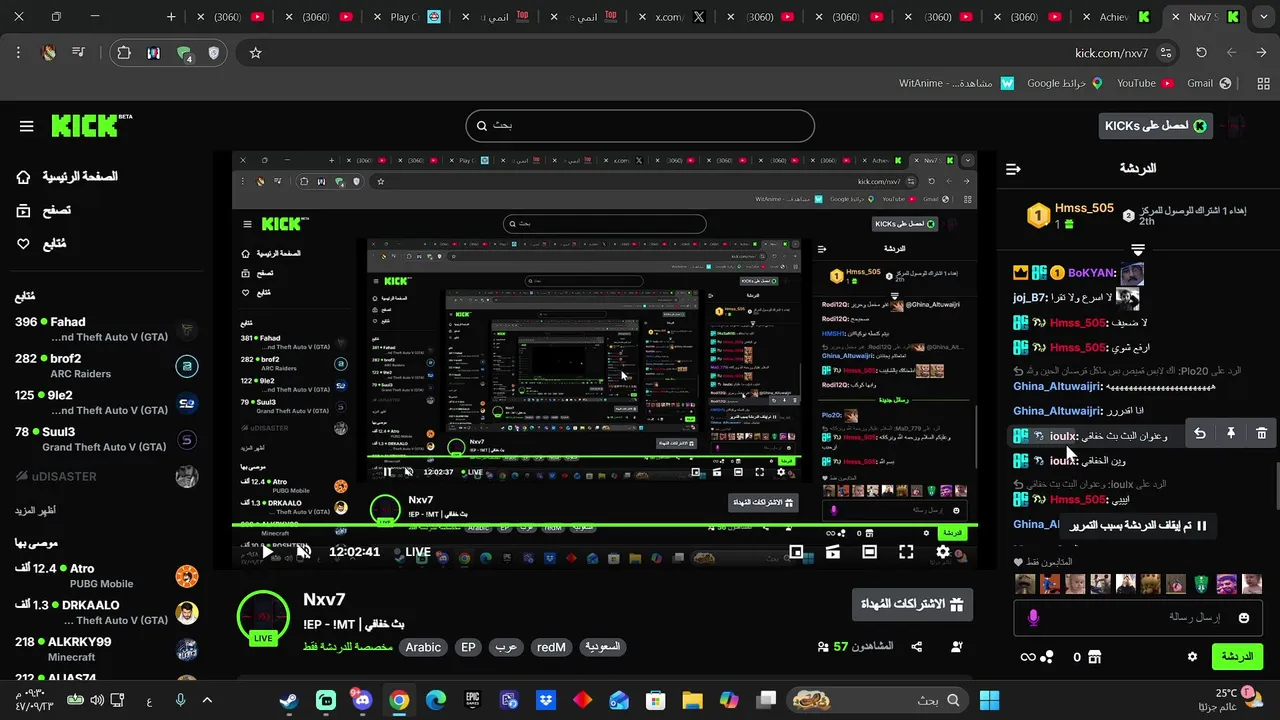Open Chrome extensions puzzle icon
Viewport: 1280px width, 720px height.
(124, 53)
